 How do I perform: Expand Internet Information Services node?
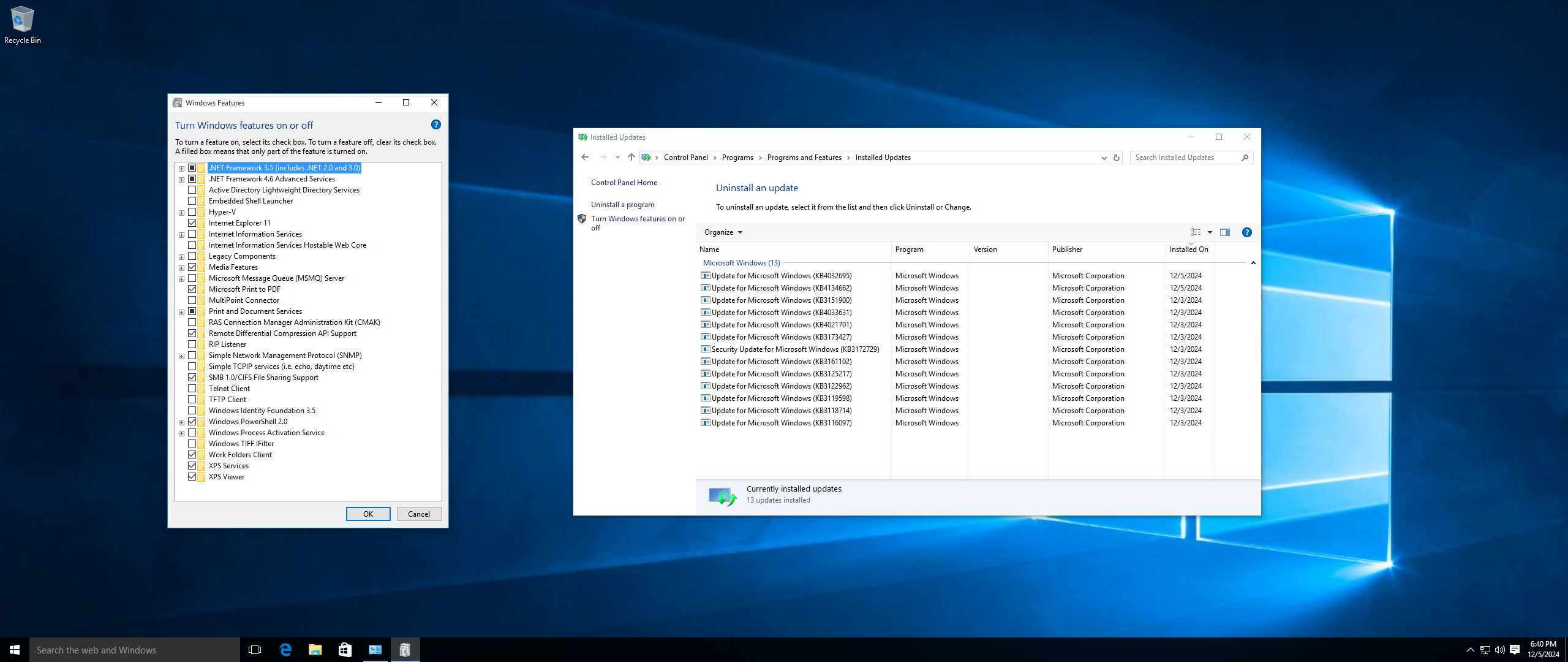(x=181, y=235)
